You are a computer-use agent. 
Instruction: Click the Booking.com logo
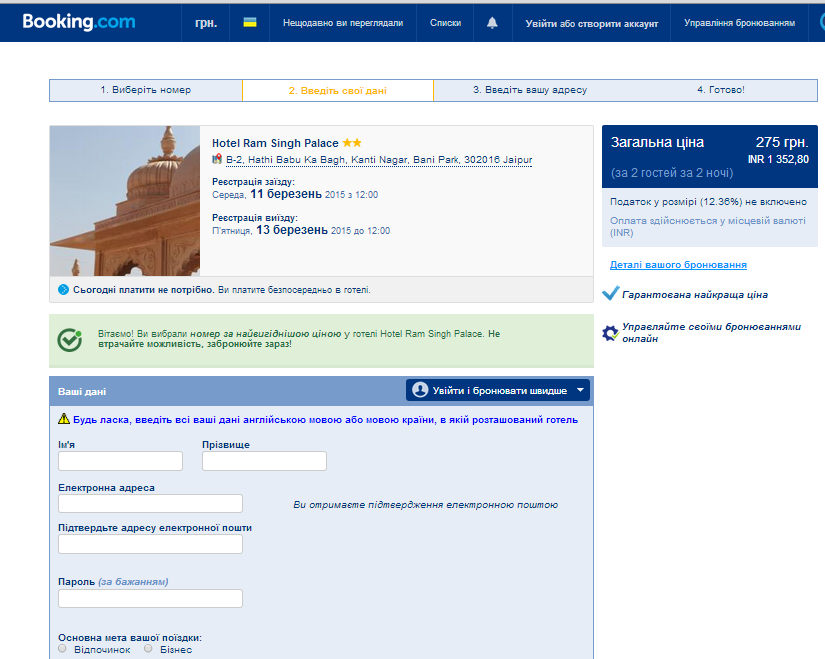point(78,22)
